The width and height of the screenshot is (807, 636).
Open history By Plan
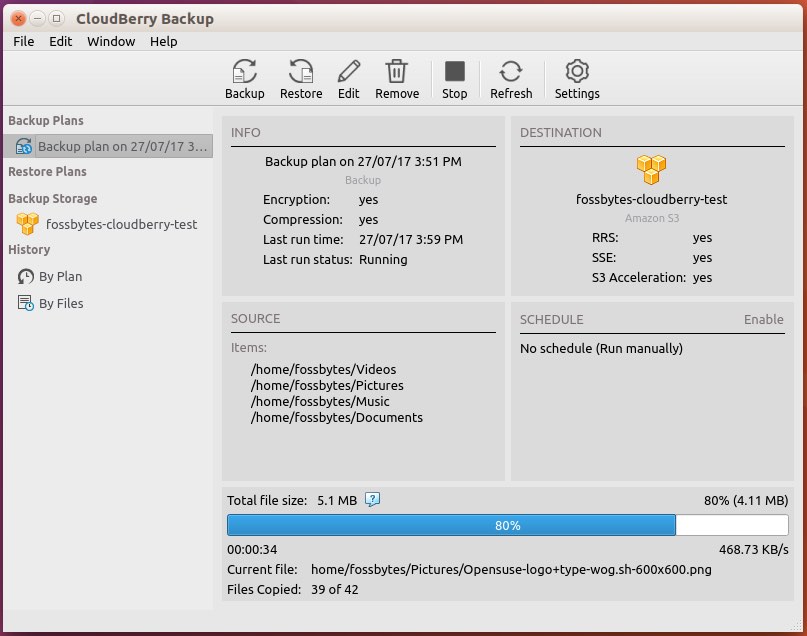click(x=60, y=277)
